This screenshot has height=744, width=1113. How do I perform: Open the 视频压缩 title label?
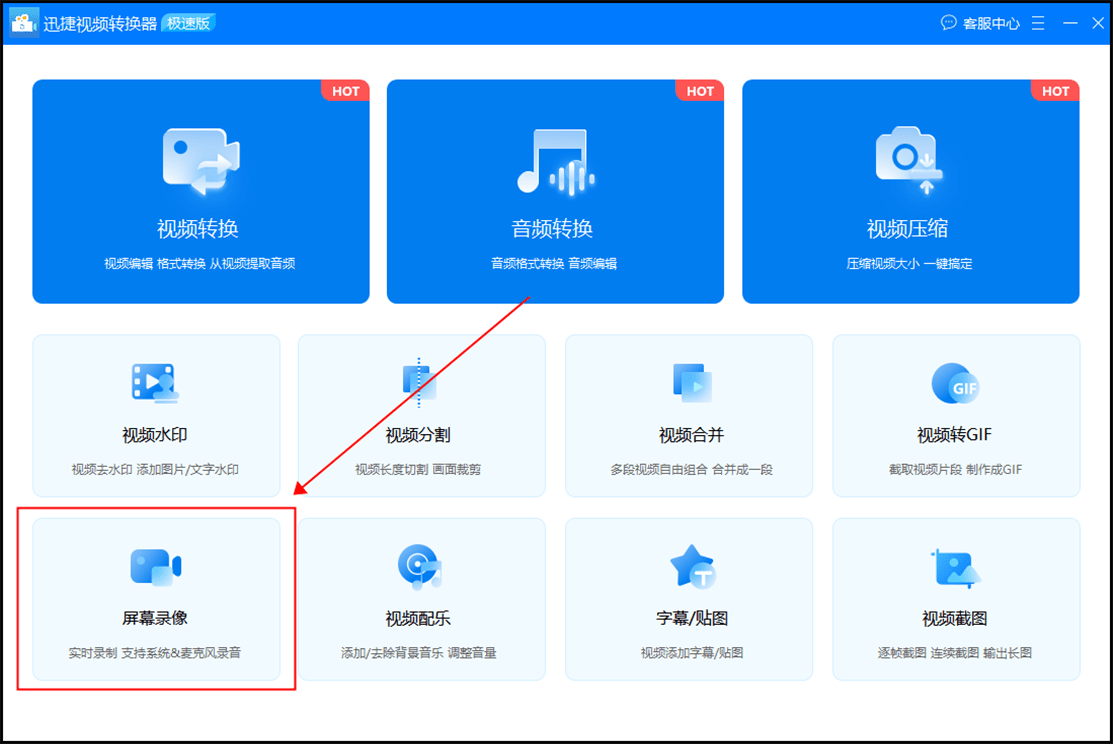(907, 229)
